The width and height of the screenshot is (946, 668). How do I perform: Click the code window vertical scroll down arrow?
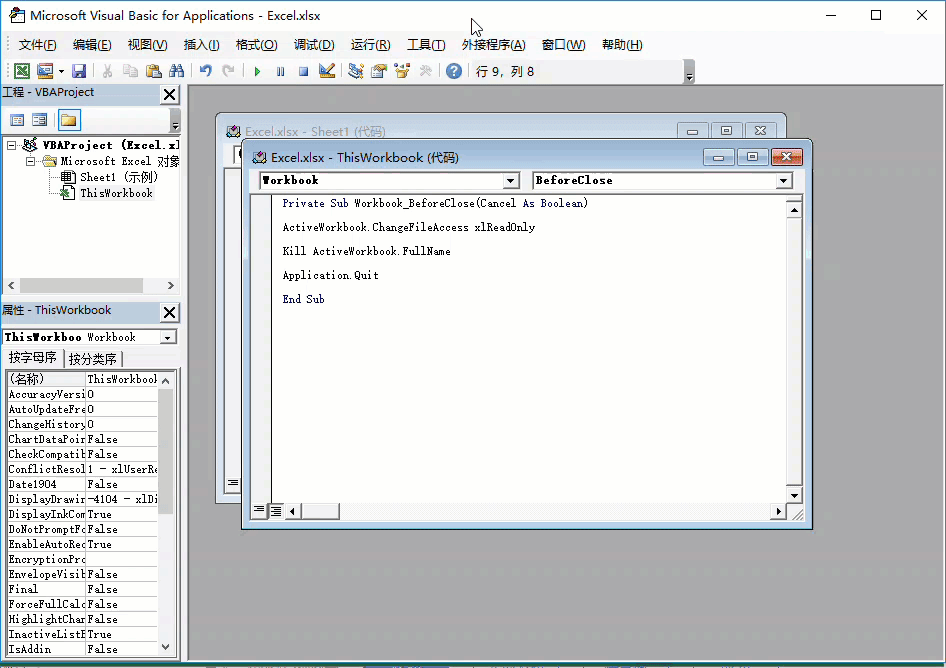point(794,495)
